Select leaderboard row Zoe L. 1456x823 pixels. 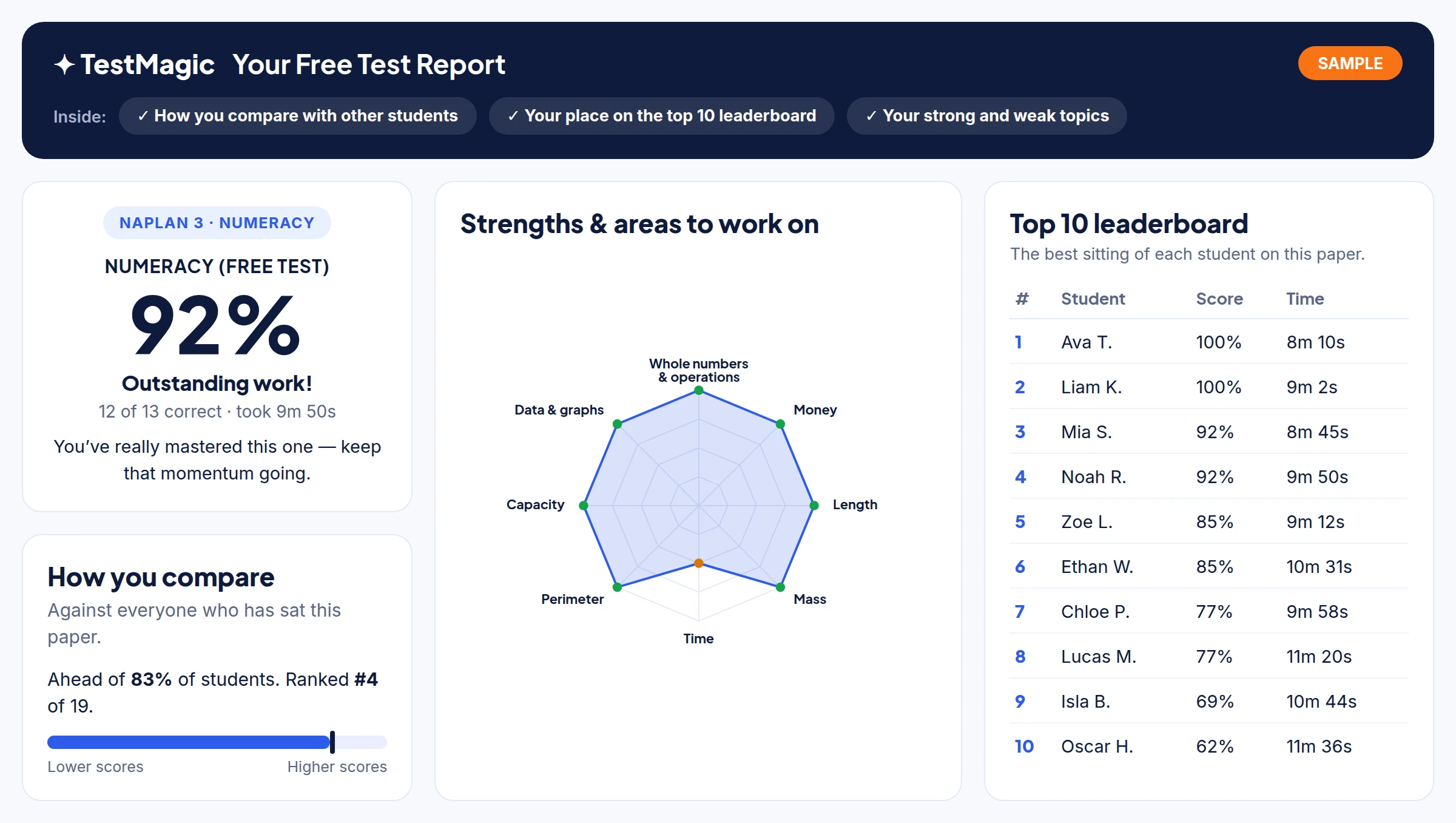point(1208,521)
